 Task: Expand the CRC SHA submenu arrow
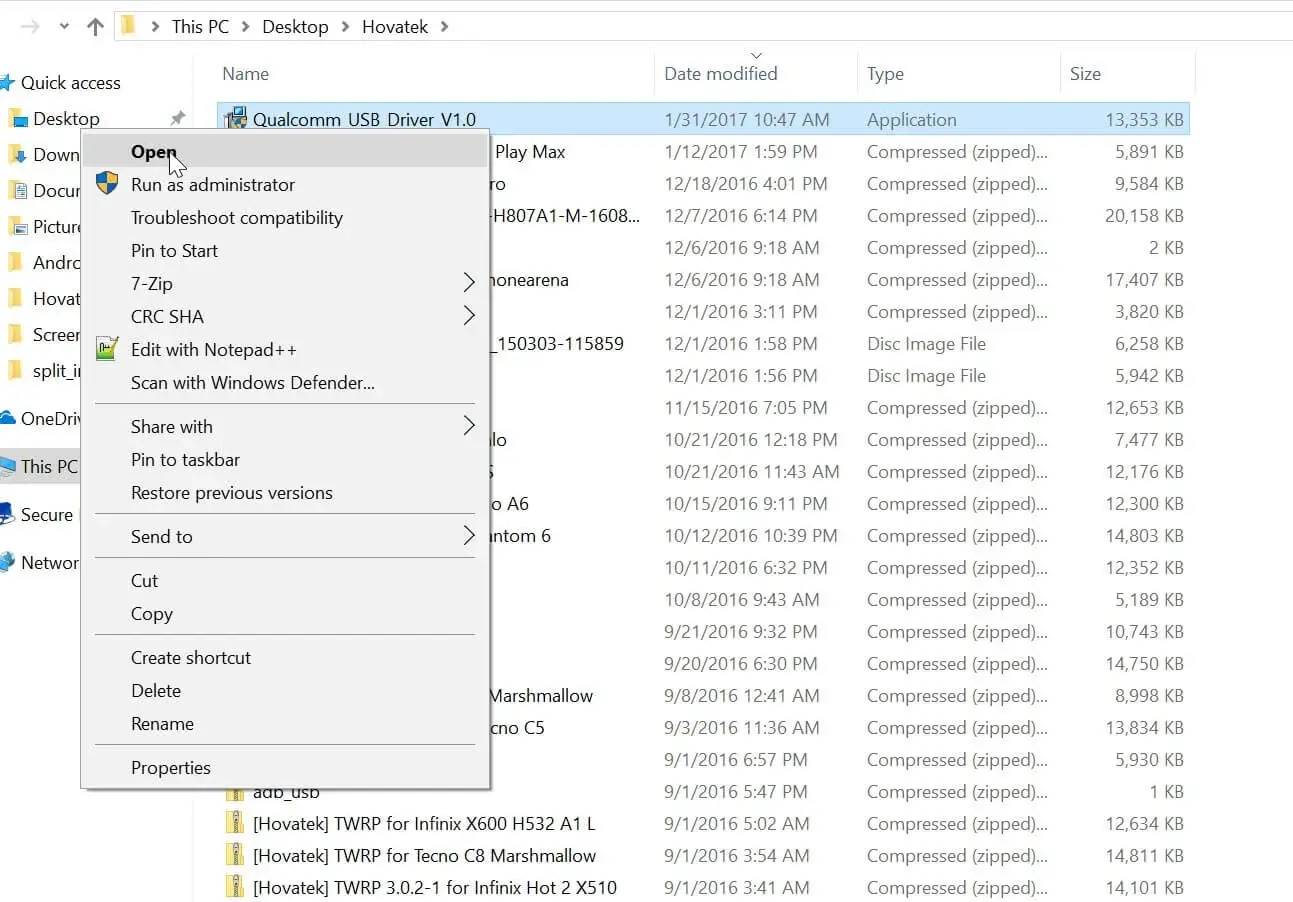(469, 317)
